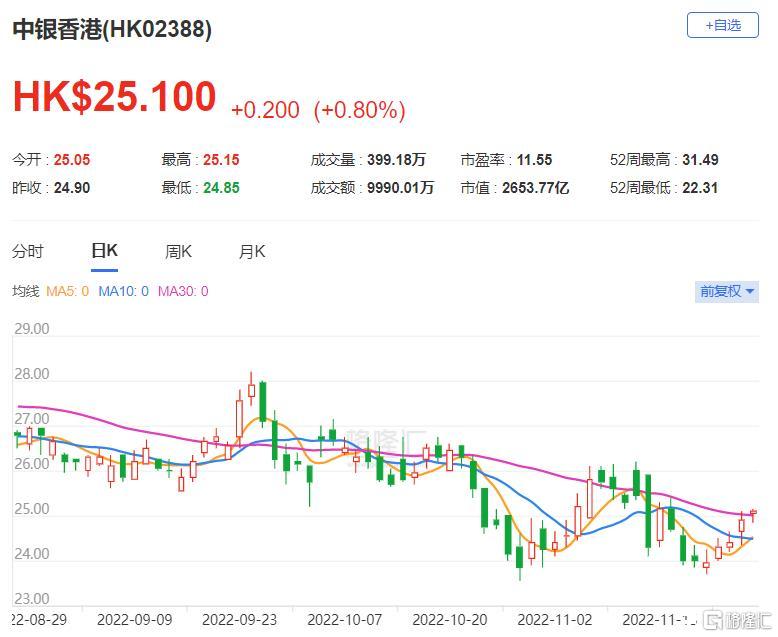Click the 29.00 price axis label

pyautogui.click(x=32, y=329)
